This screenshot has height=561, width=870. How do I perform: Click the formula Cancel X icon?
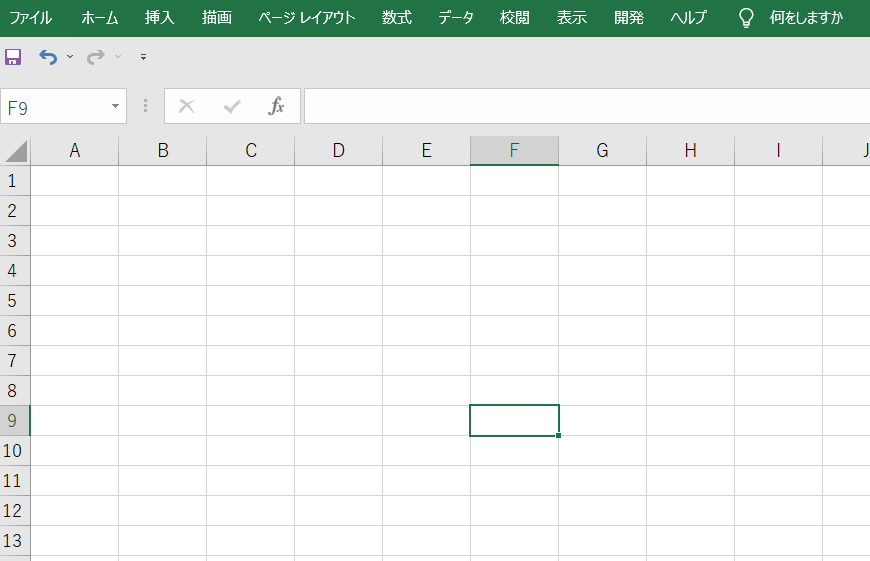(x=186, y=106)
